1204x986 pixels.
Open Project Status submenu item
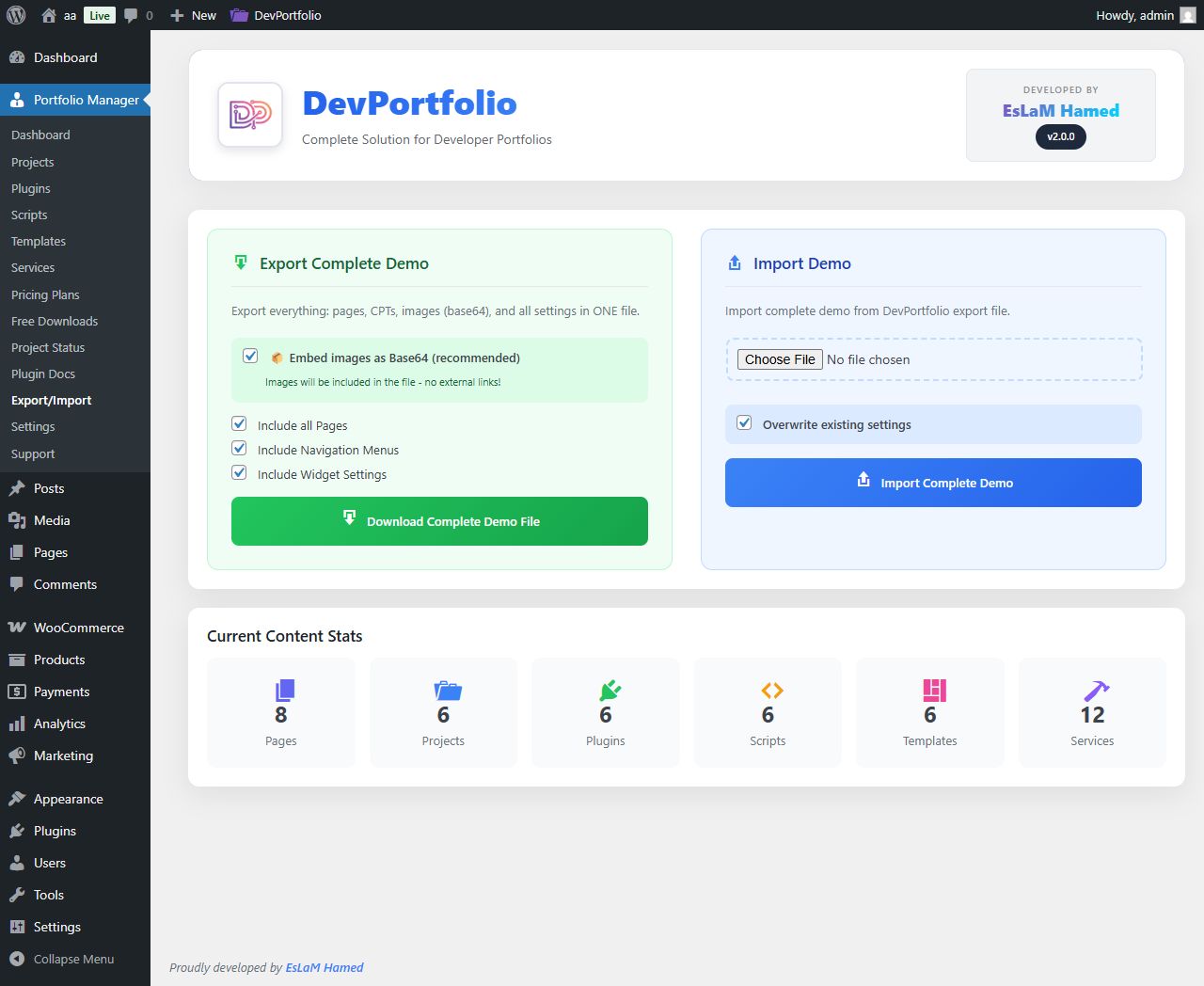(48, 347)
